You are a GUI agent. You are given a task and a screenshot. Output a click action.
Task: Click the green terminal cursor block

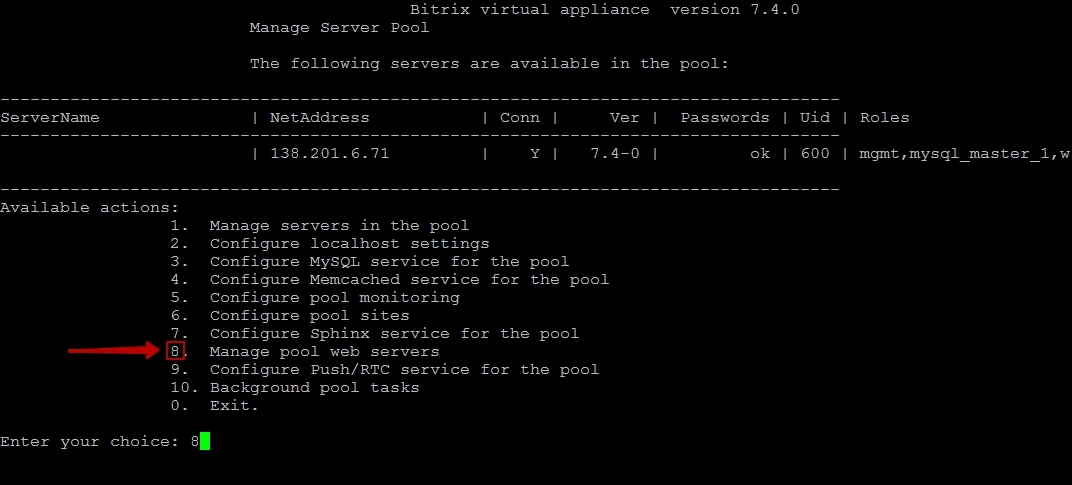tap(205, 441)
